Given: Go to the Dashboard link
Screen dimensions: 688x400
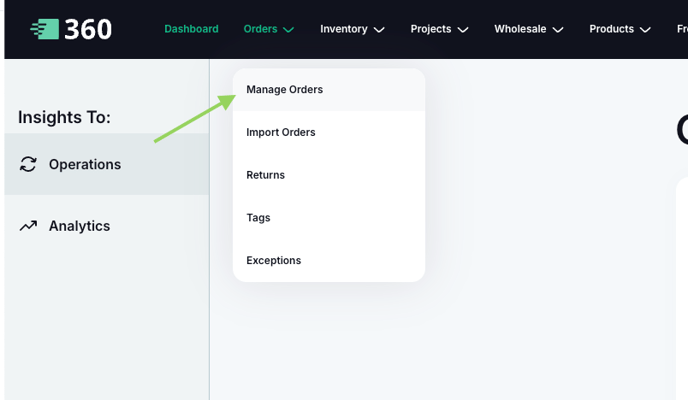Looking at the screenshot, I should pos(191,29).
